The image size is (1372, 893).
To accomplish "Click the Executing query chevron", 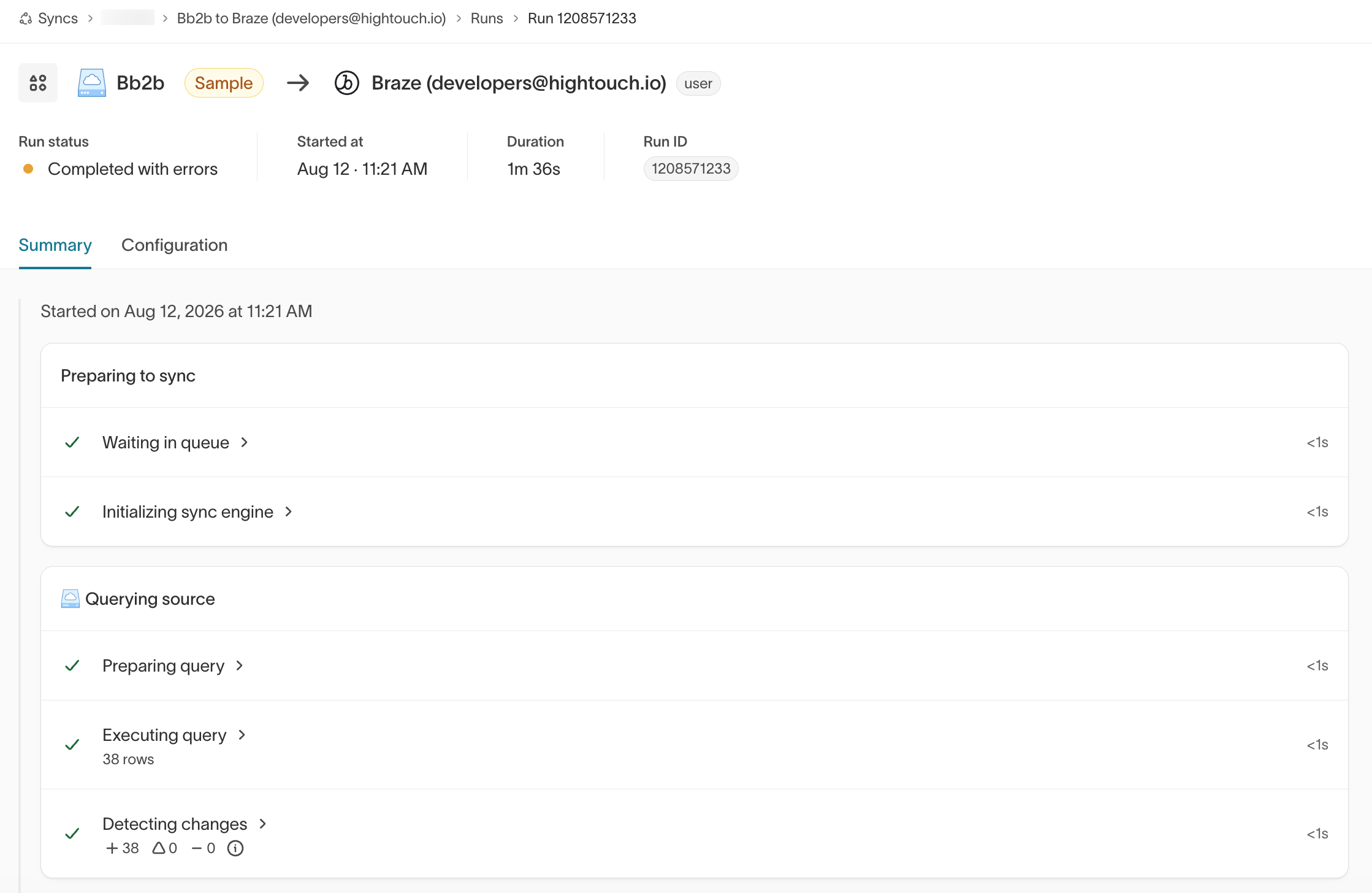I will point(242,735).
